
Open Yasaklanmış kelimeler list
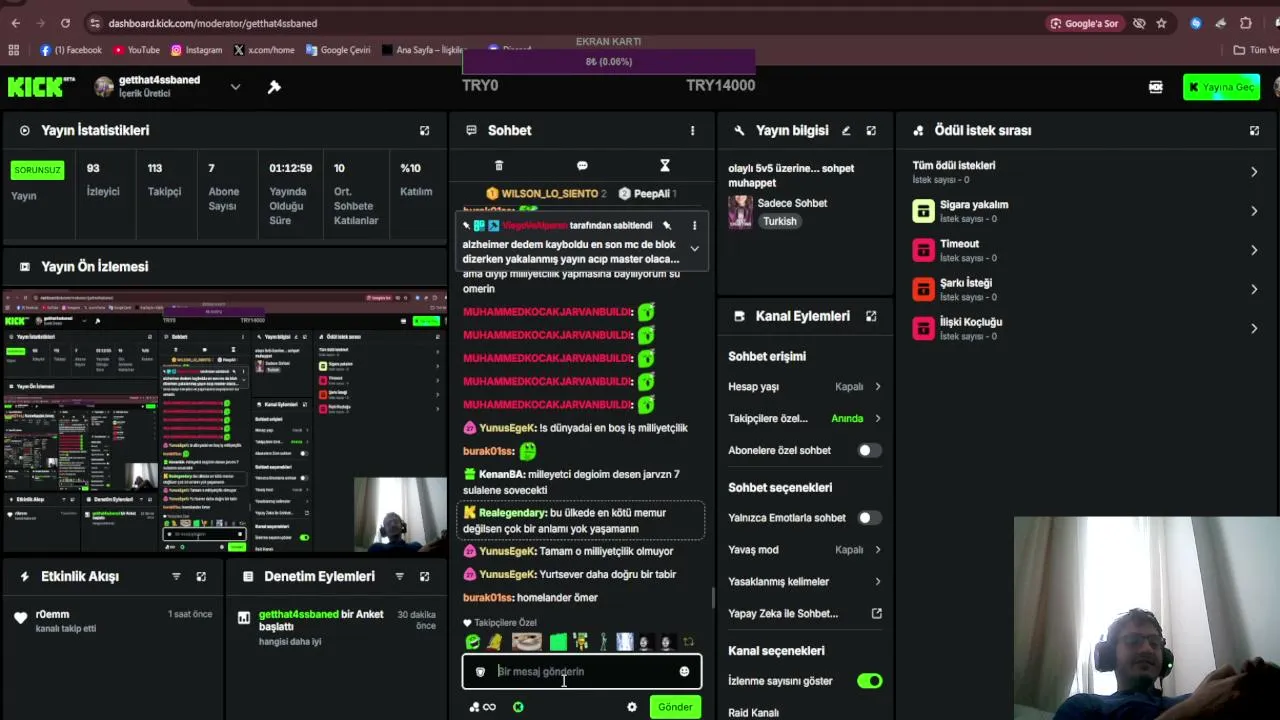tap(804, 582)
